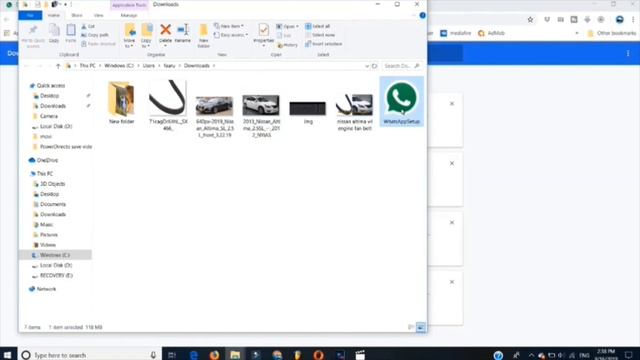This screenshot has height=360, width=640.
Task: Click Users in address breadcrumb
Action: (x=149, y=66)
